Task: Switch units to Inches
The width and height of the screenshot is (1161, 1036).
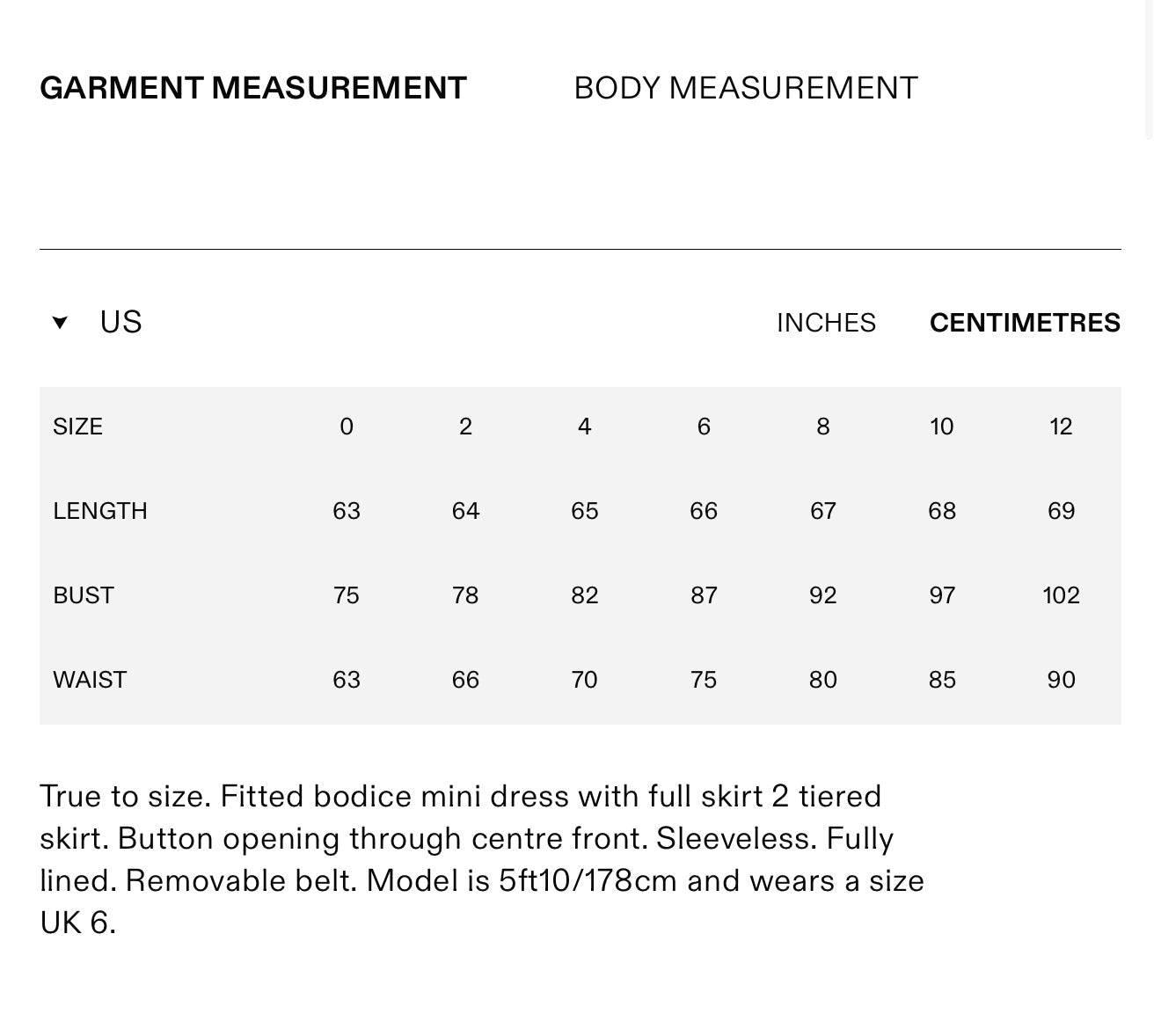Action: pyautogui.click(x=826, y=323)
